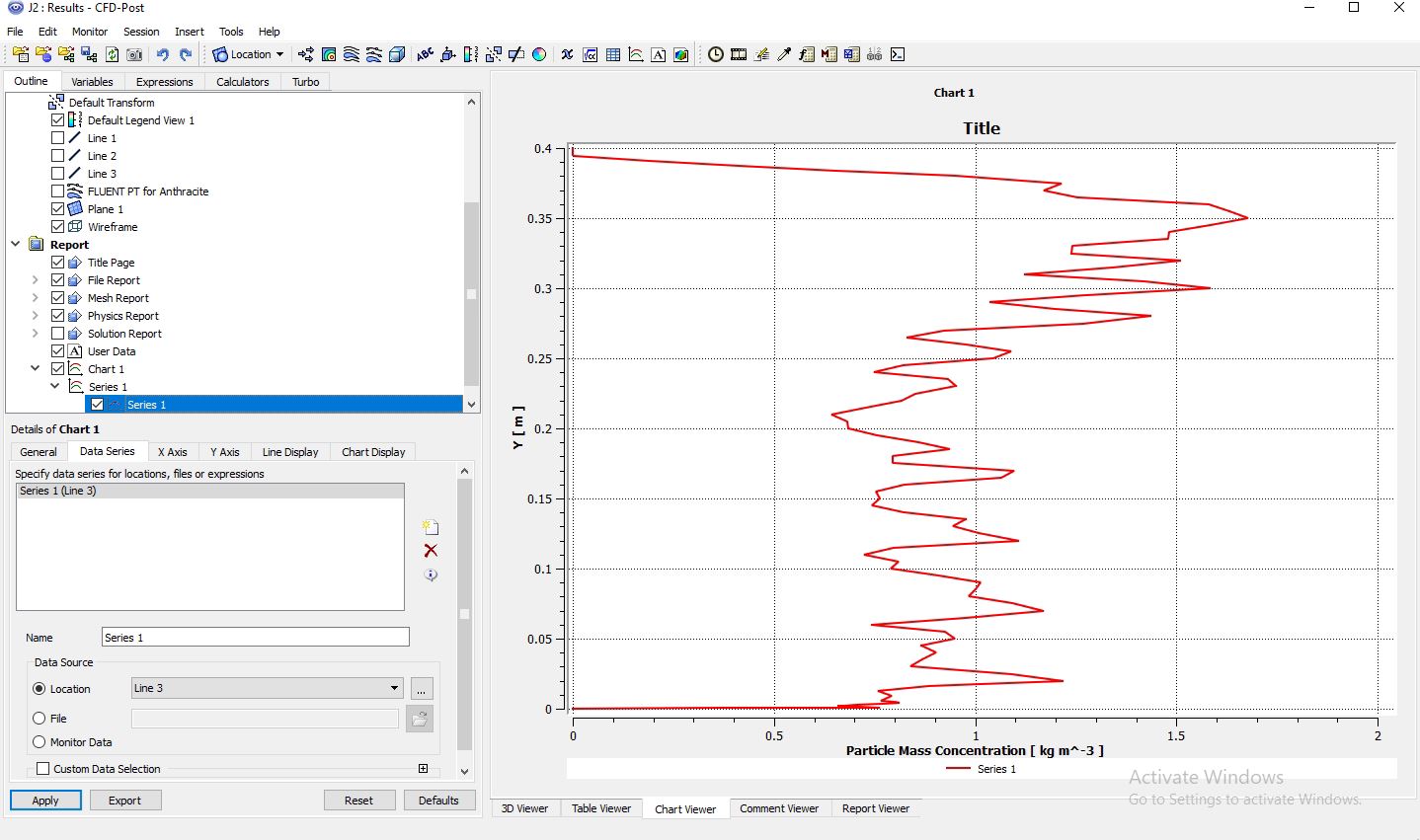Screen dimensions: 1420x840
Task: Click the Apply button
Action: (x=45, y=801)
